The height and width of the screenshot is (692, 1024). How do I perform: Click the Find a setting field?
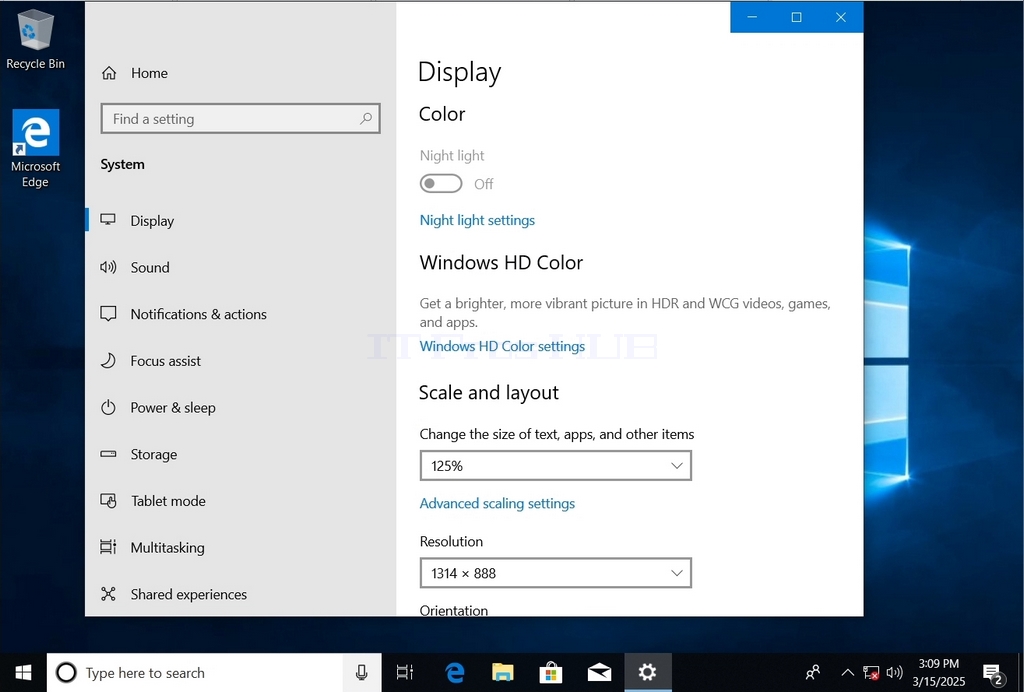[x=240, y=119]
